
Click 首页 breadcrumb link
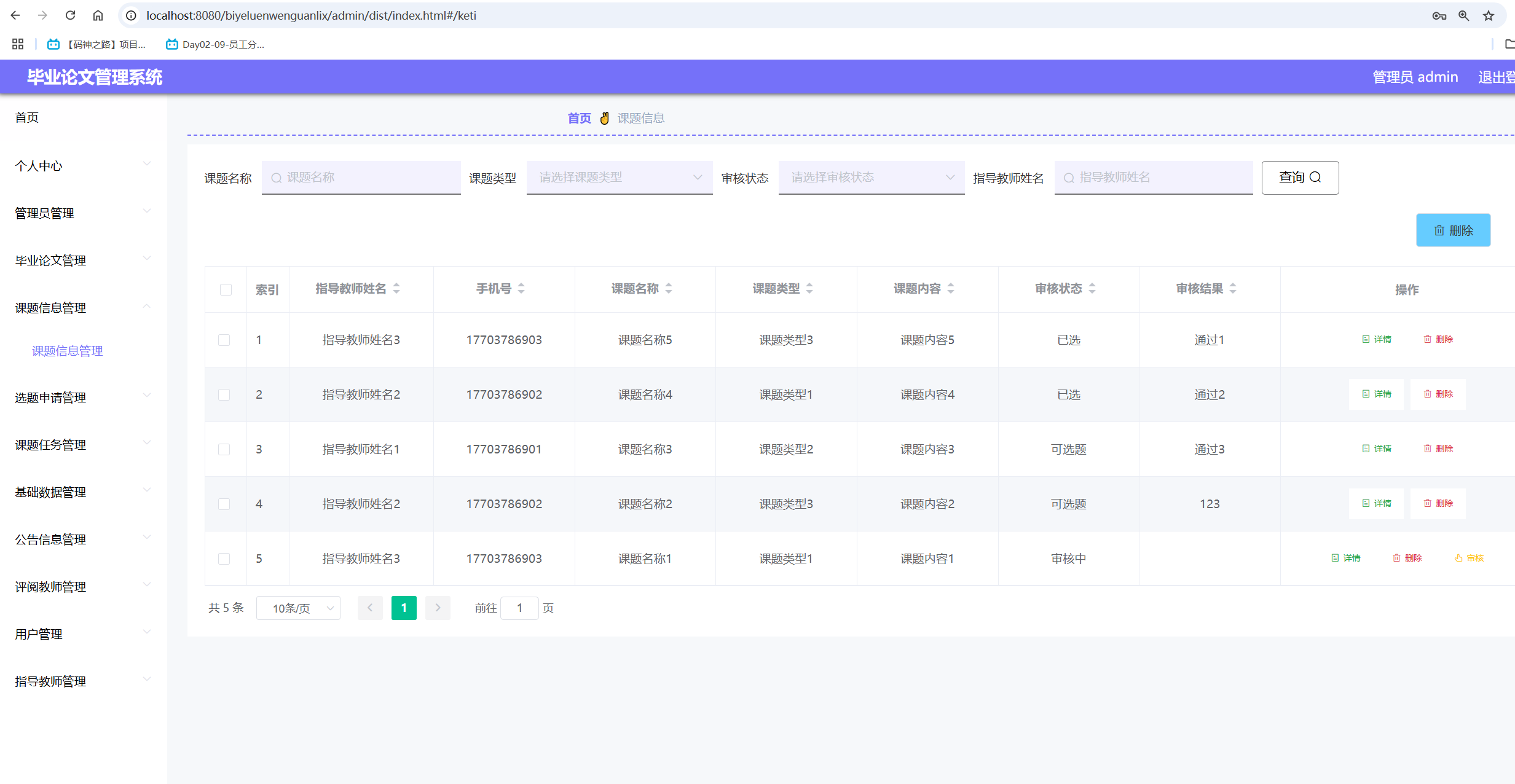(x=579, y=118)
